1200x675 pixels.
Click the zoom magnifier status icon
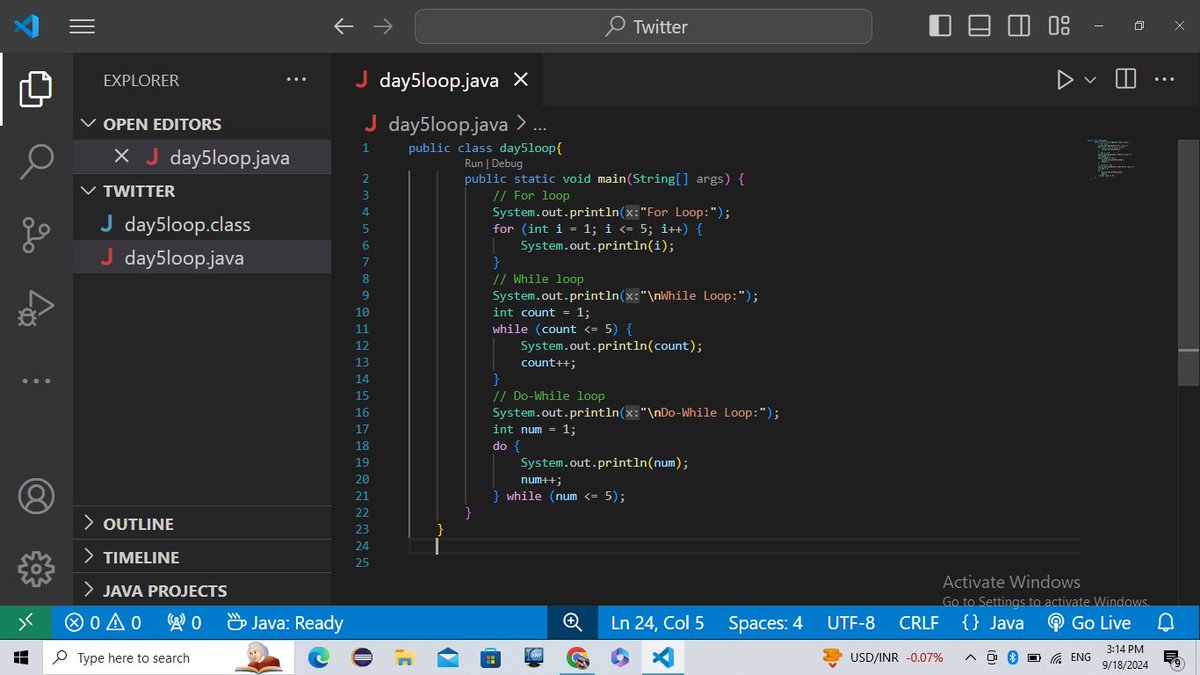(573, 622)
